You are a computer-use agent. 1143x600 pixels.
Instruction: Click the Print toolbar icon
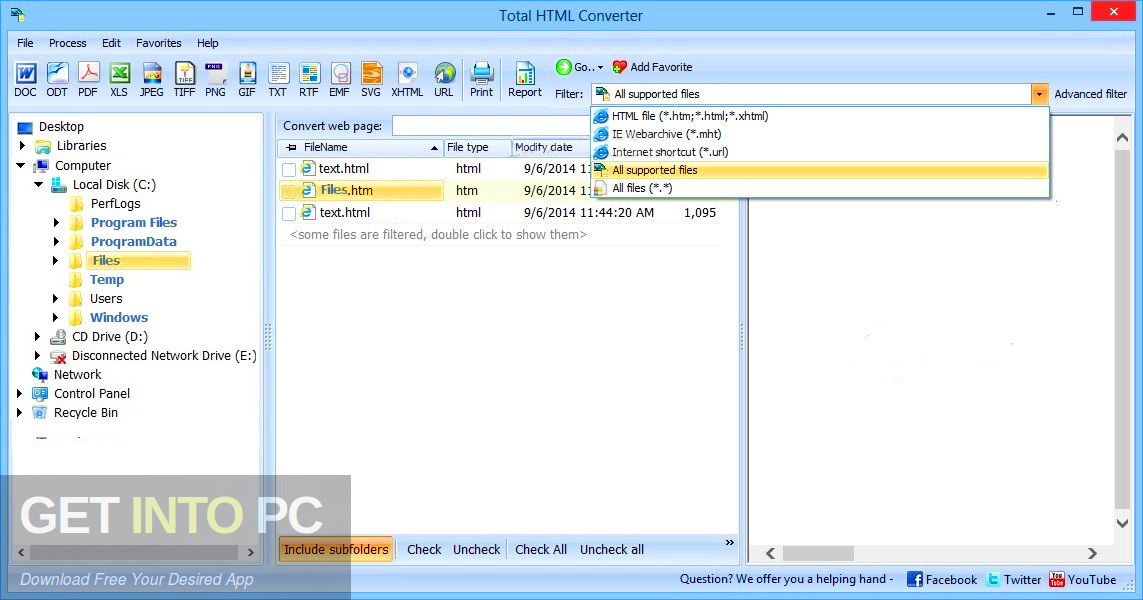[x=482, y=79]
